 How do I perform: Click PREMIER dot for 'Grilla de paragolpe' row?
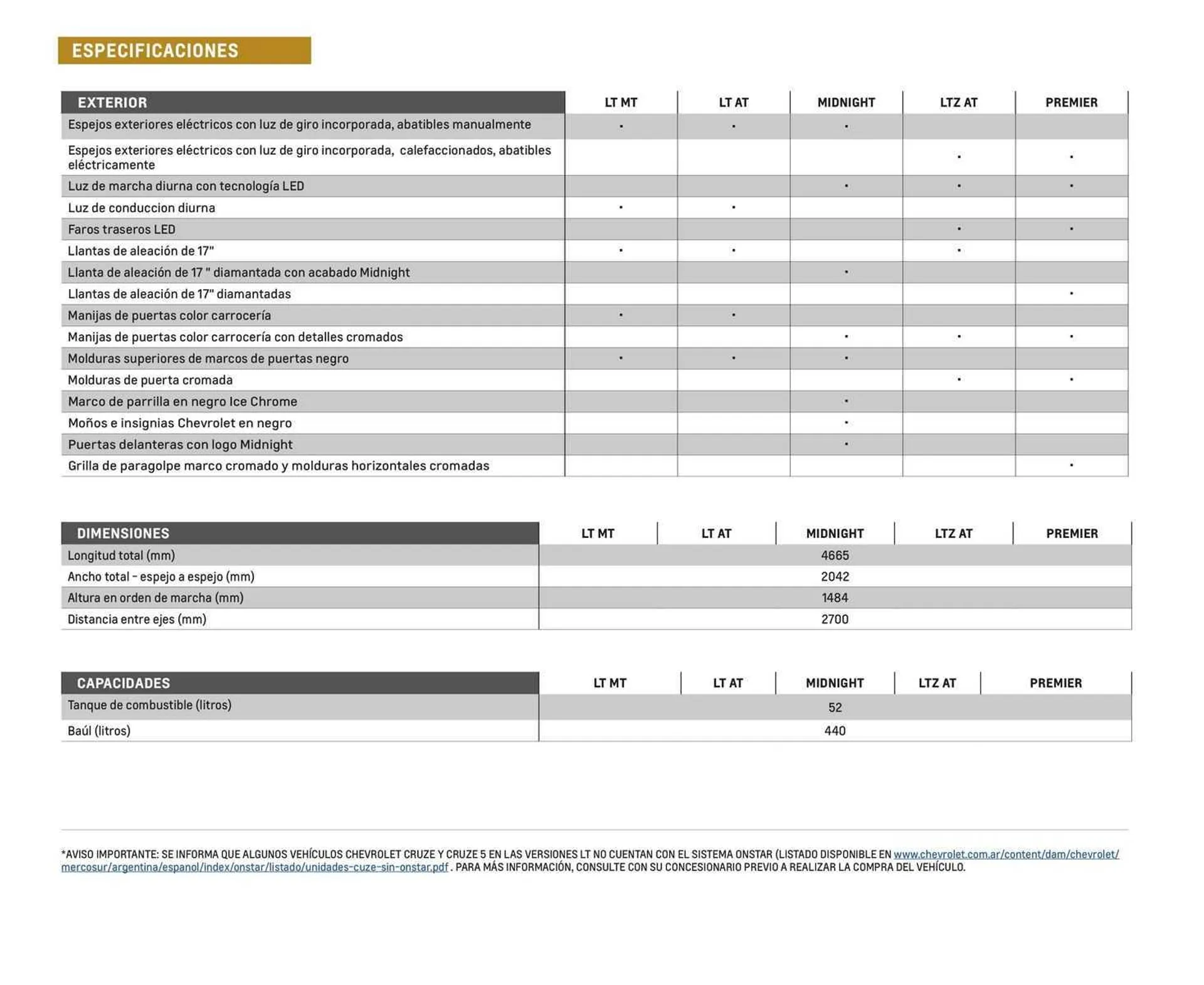(1072, 465)
